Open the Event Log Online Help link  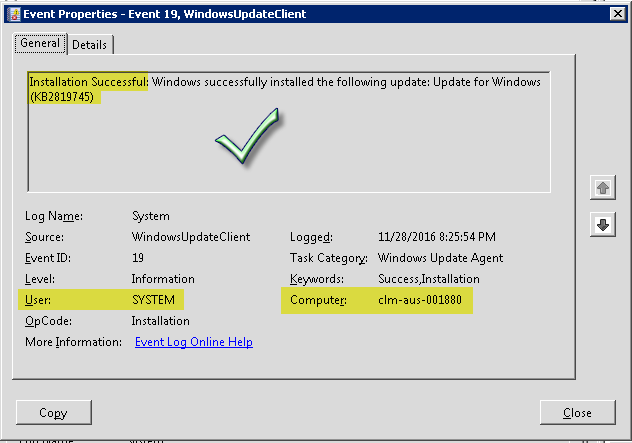click(x=194, y=342)
